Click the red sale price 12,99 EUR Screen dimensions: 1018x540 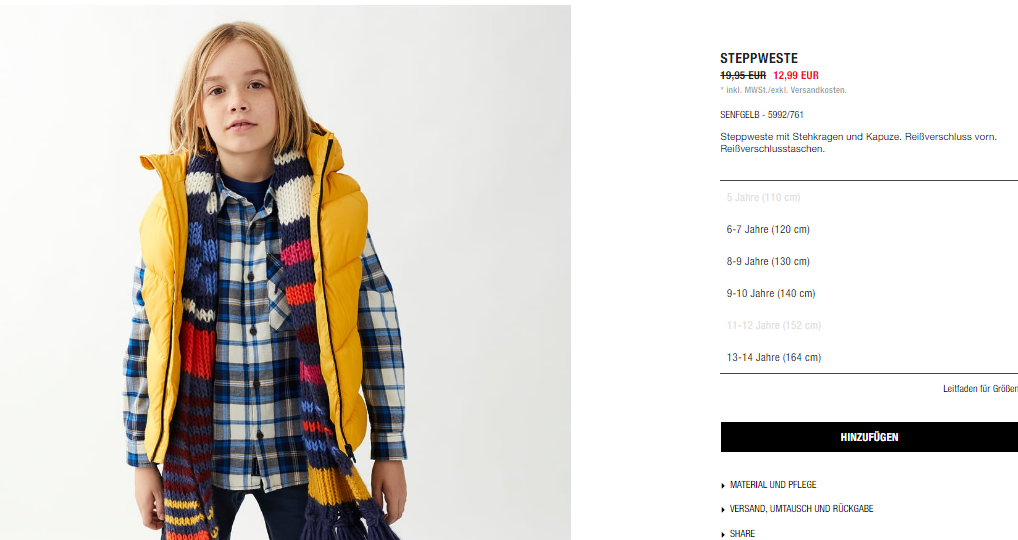click(x=796, y=75)
